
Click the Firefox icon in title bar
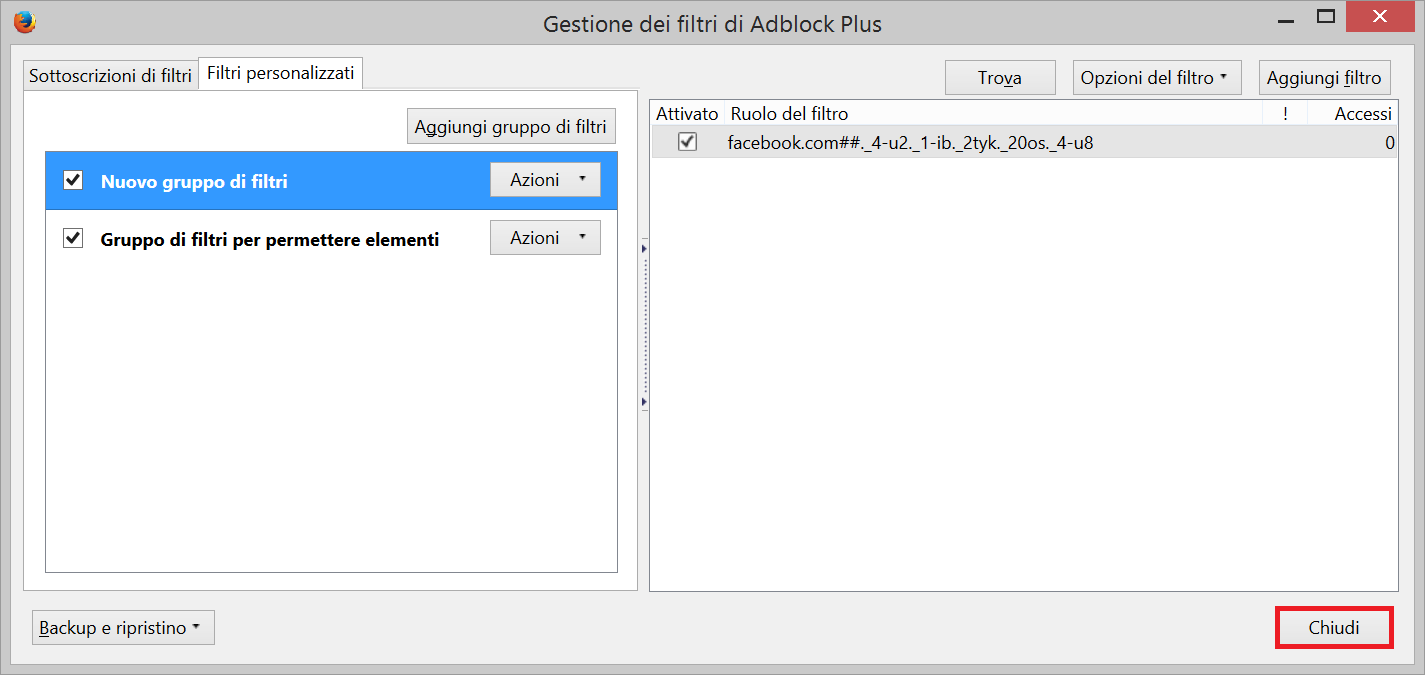[x=26, y=22]
